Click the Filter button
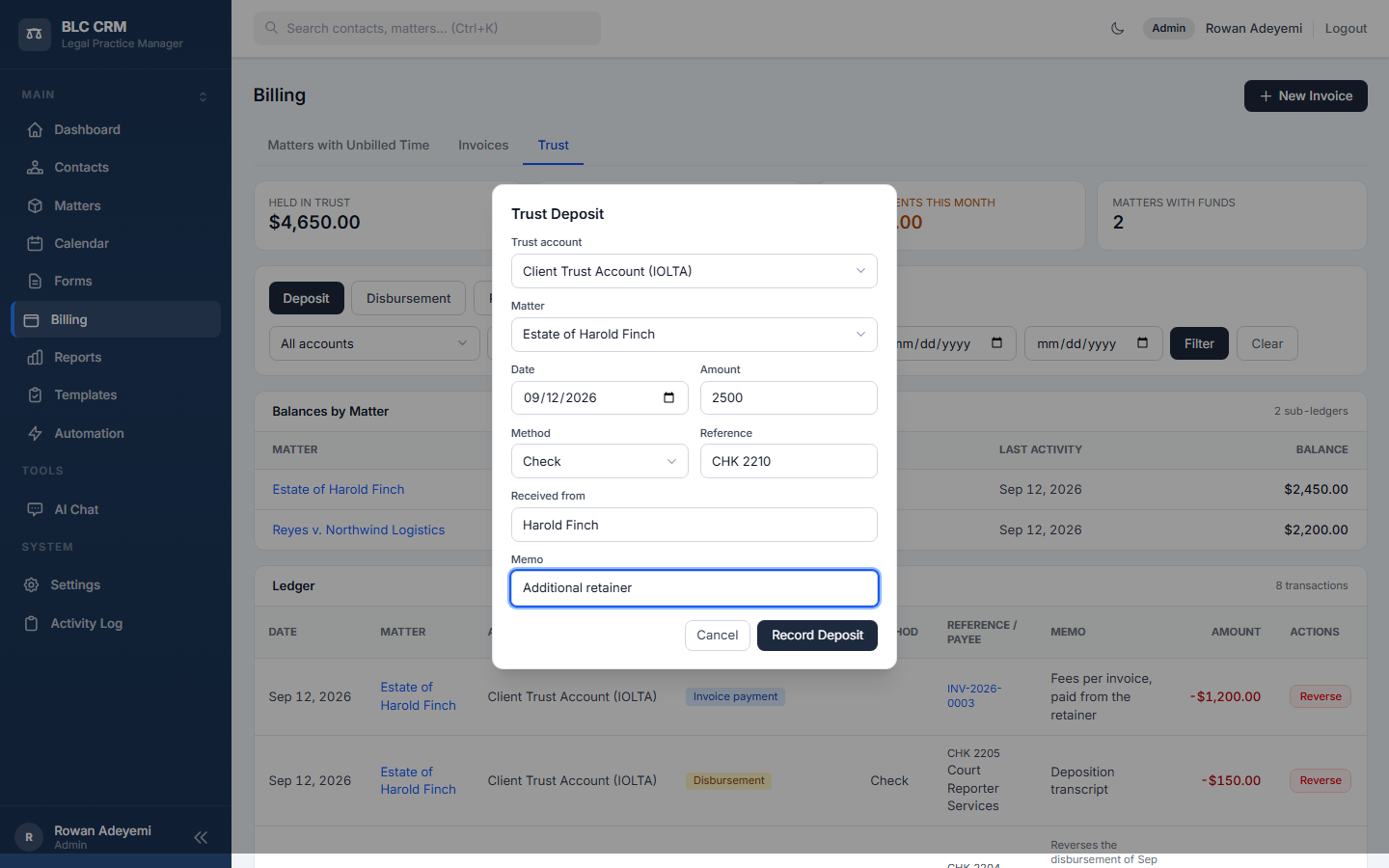The image size is (1389, 868). 1199,343
